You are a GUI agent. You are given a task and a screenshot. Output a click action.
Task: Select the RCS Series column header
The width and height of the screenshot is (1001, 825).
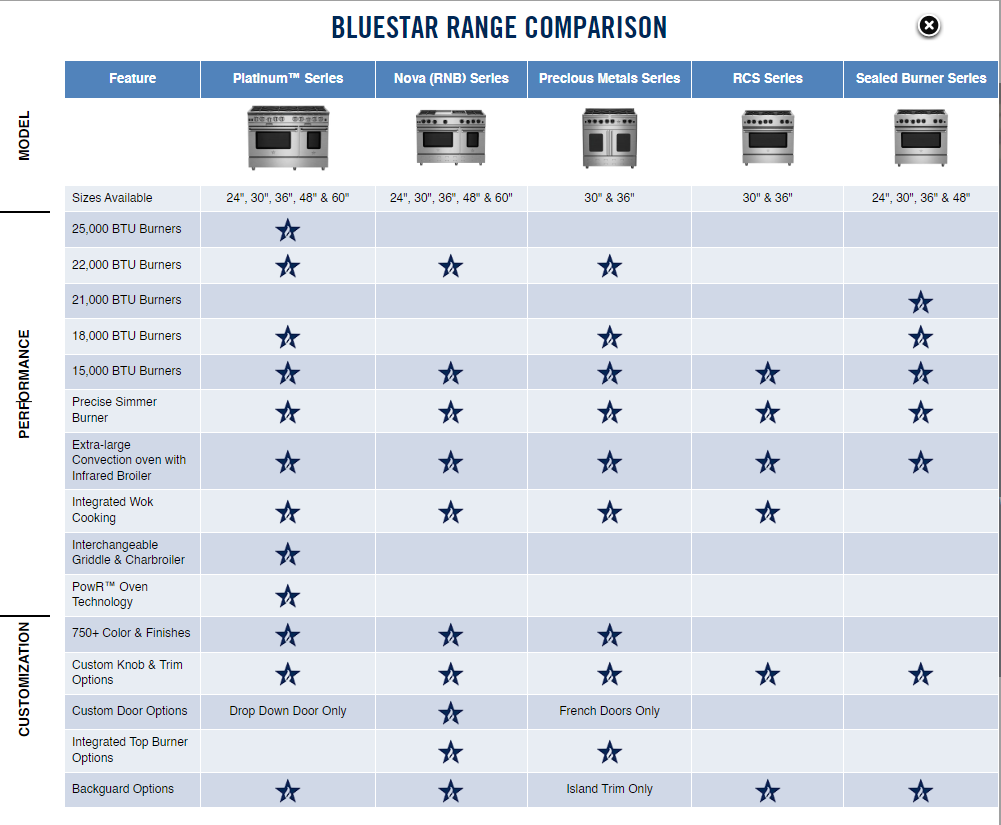[x=767, y=79]
